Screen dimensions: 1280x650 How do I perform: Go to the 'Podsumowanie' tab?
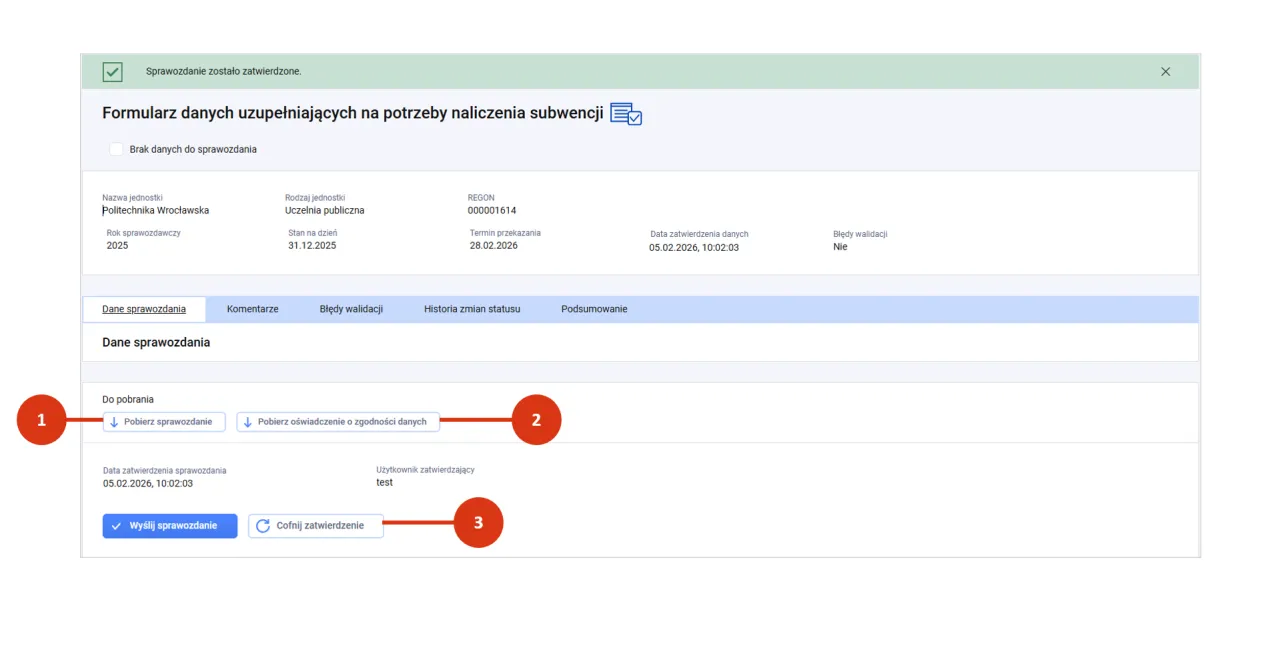tap(594, 309)
